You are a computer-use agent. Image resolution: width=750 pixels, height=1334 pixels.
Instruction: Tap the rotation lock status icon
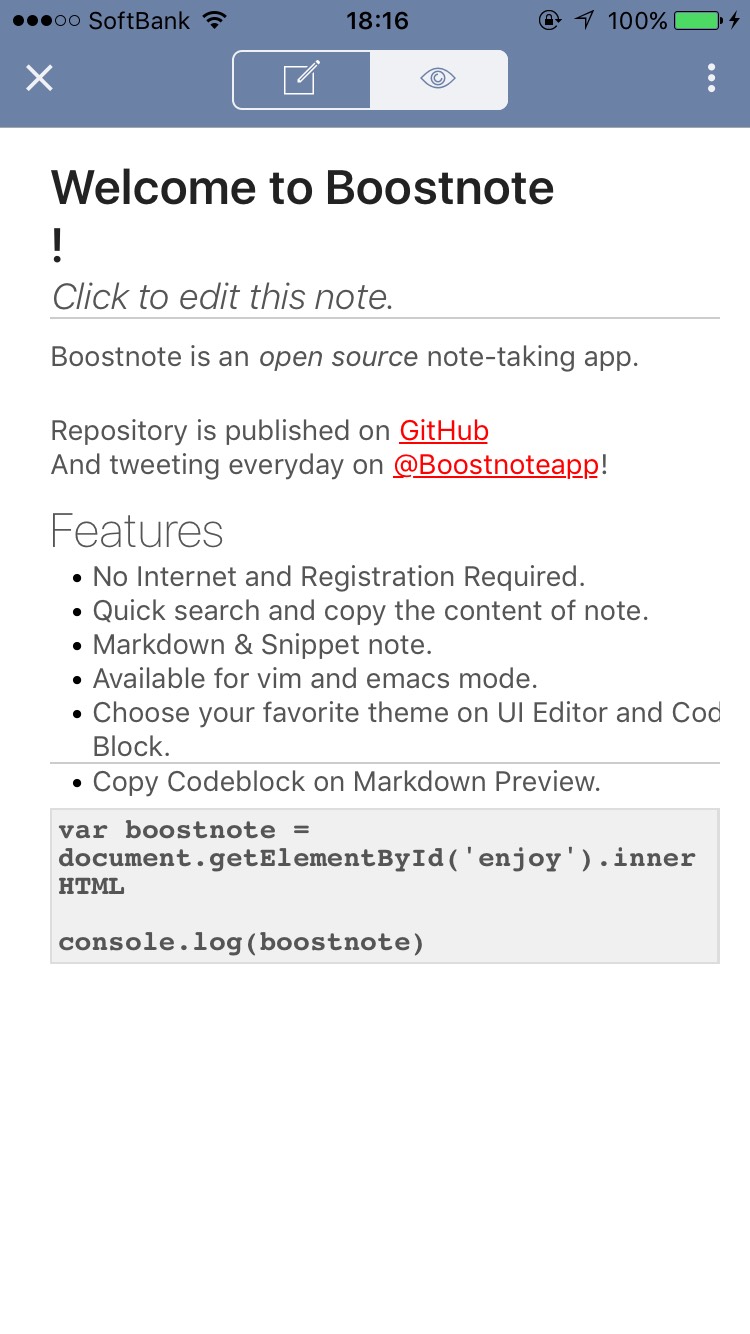pyautogui.click(x=549, y=20)
